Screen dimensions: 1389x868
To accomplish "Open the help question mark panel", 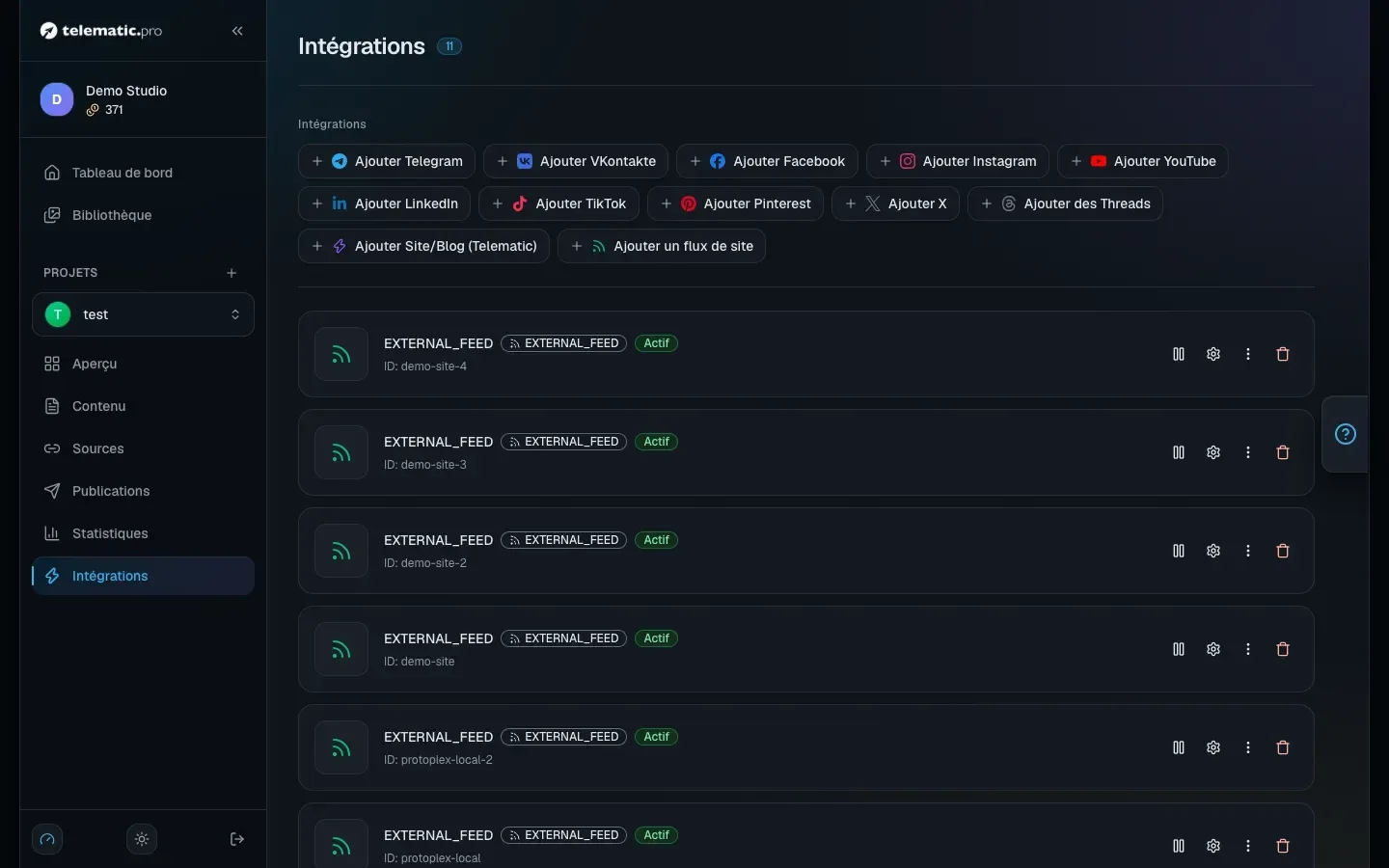I will [1346, 434].
